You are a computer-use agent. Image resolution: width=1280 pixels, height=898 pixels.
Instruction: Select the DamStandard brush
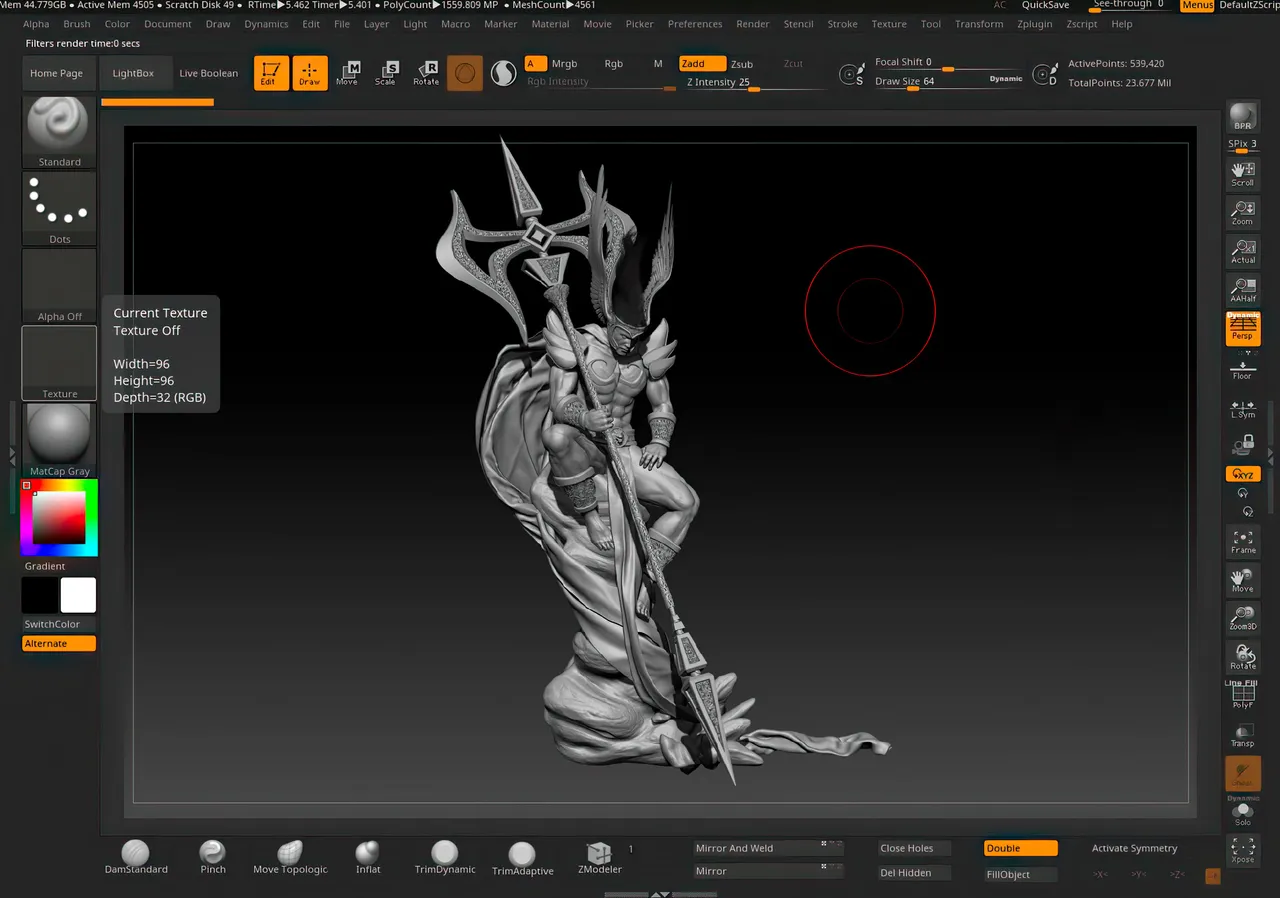coord(135,857)
